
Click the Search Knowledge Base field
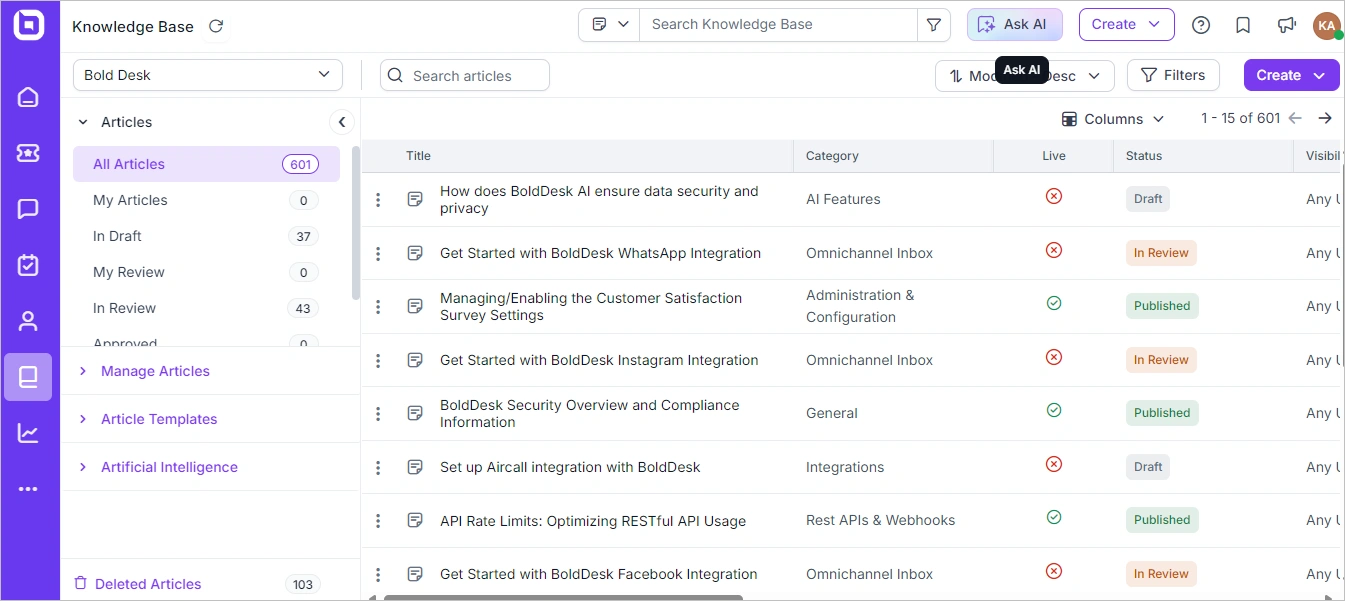click(x=778, y=25)
